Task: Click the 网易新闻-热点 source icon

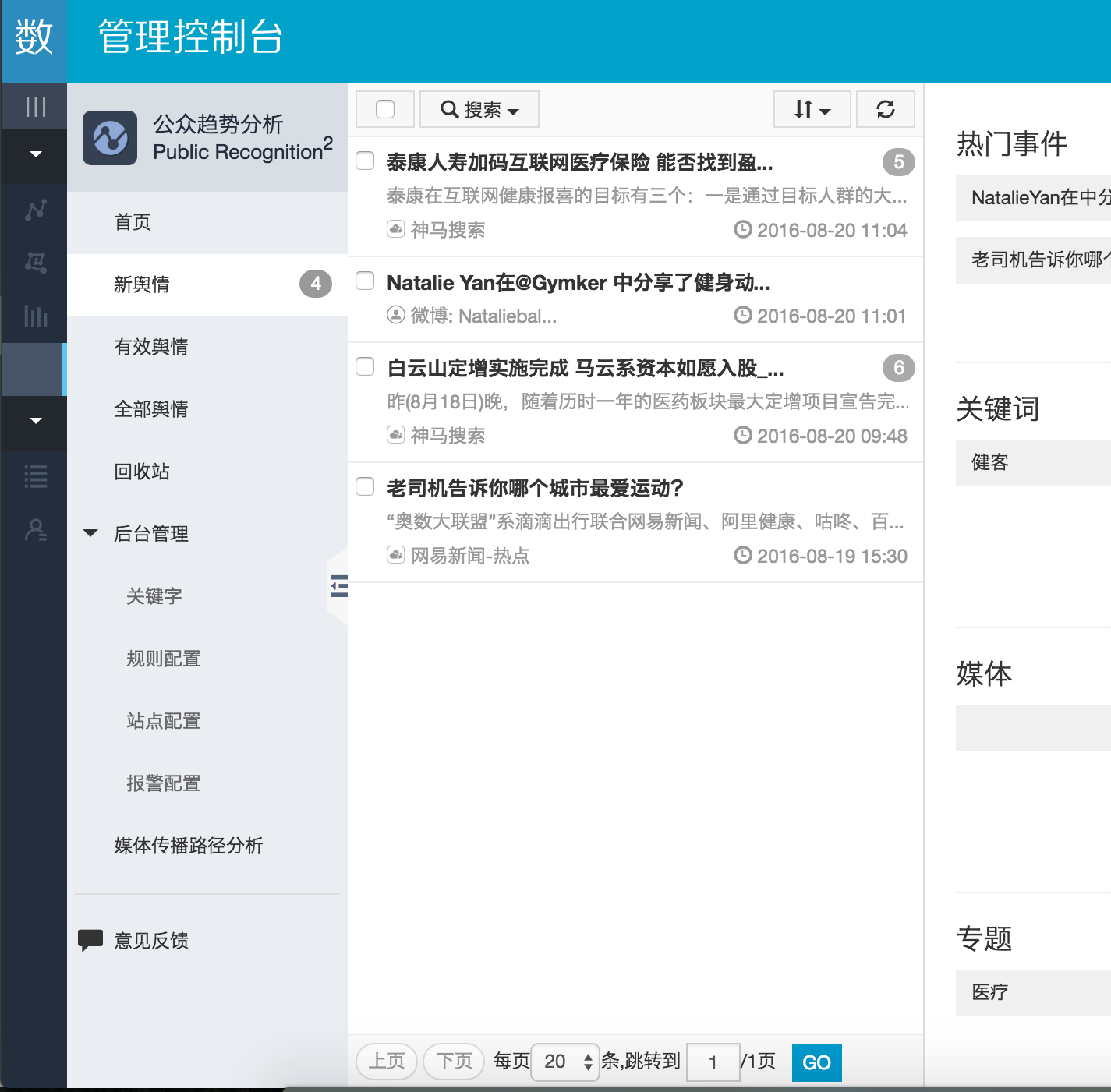Action: coord(396,555)
